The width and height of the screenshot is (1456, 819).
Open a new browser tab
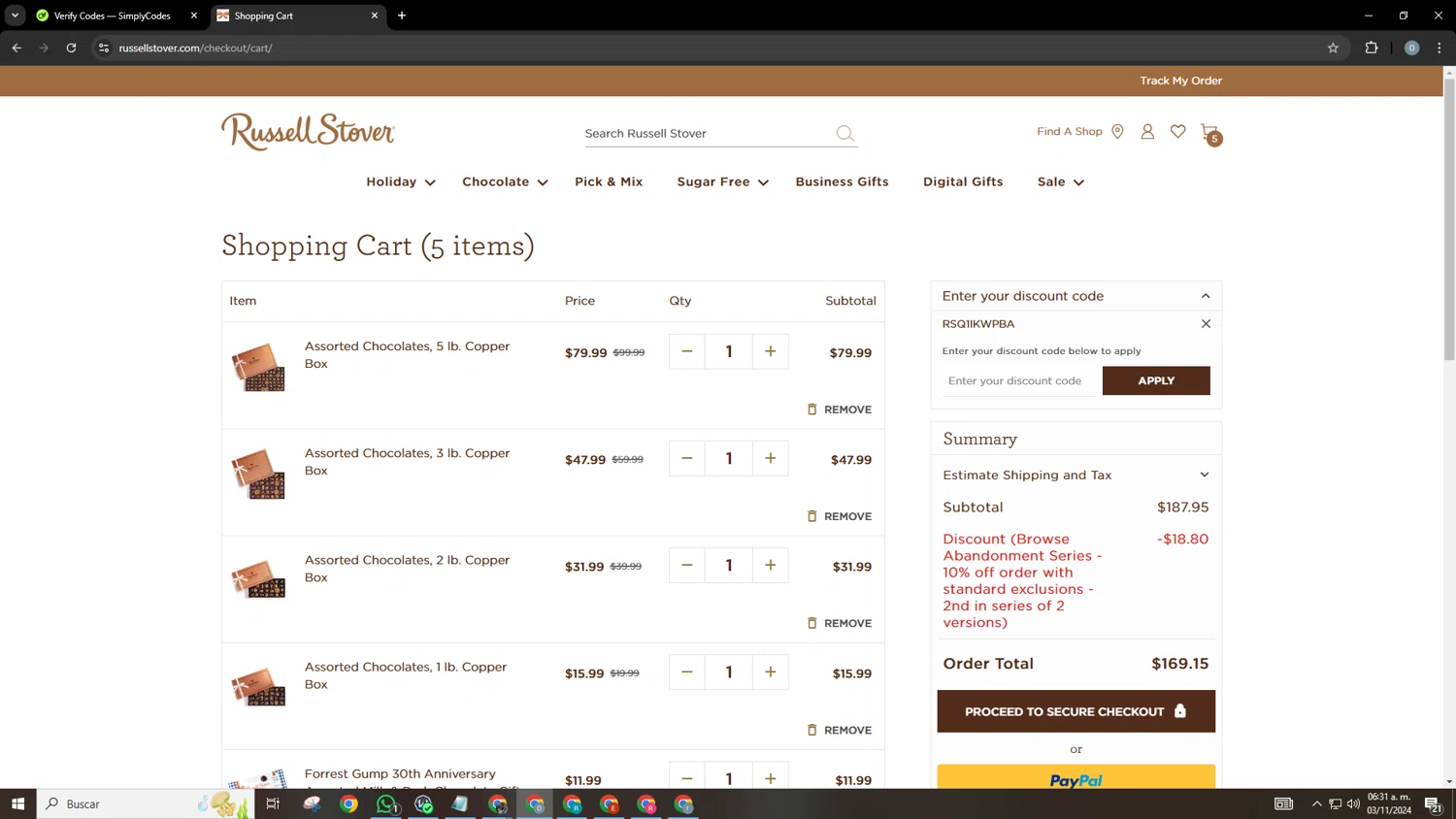402,16
